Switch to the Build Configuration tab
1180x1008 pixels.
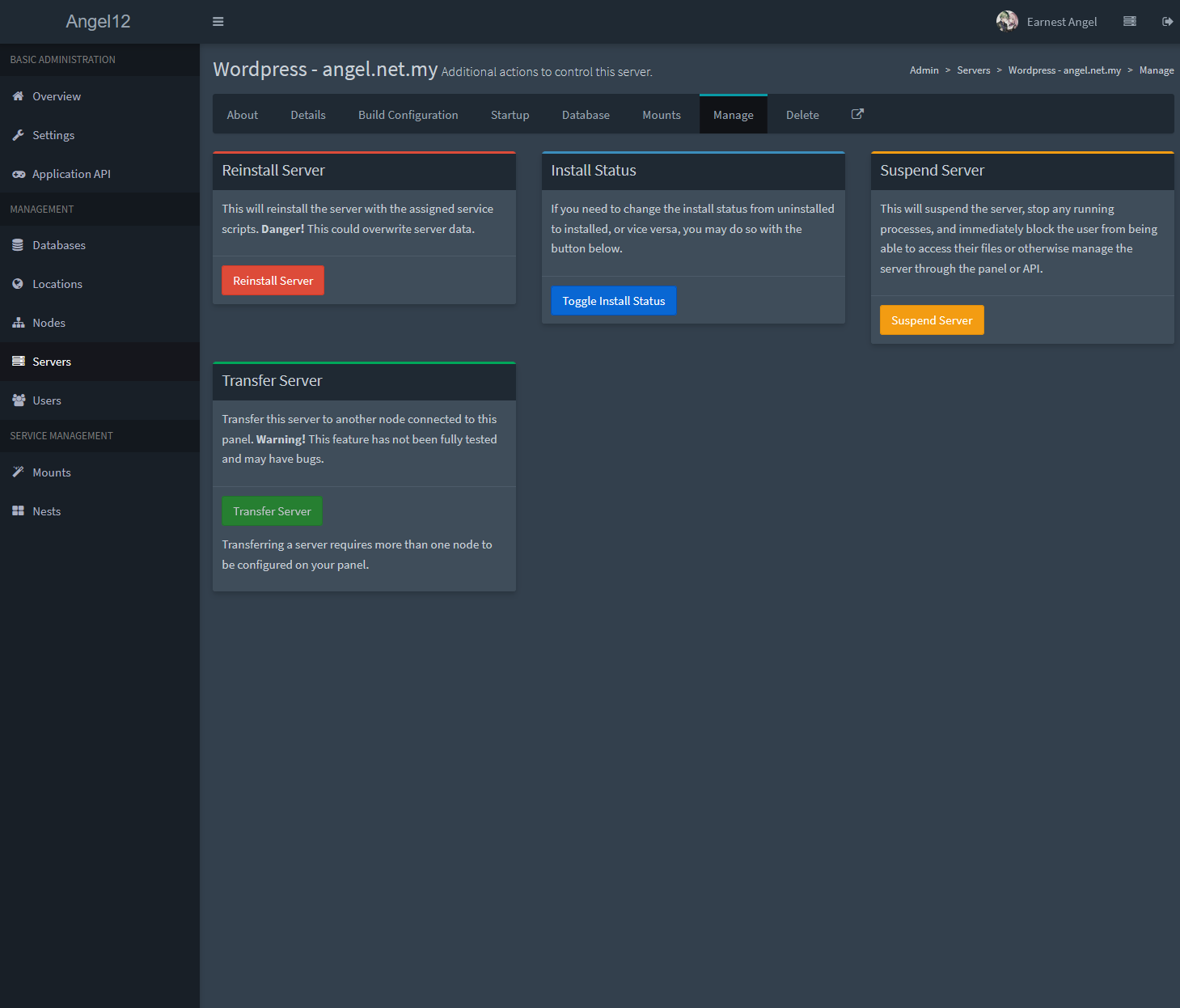click(408, 115)
